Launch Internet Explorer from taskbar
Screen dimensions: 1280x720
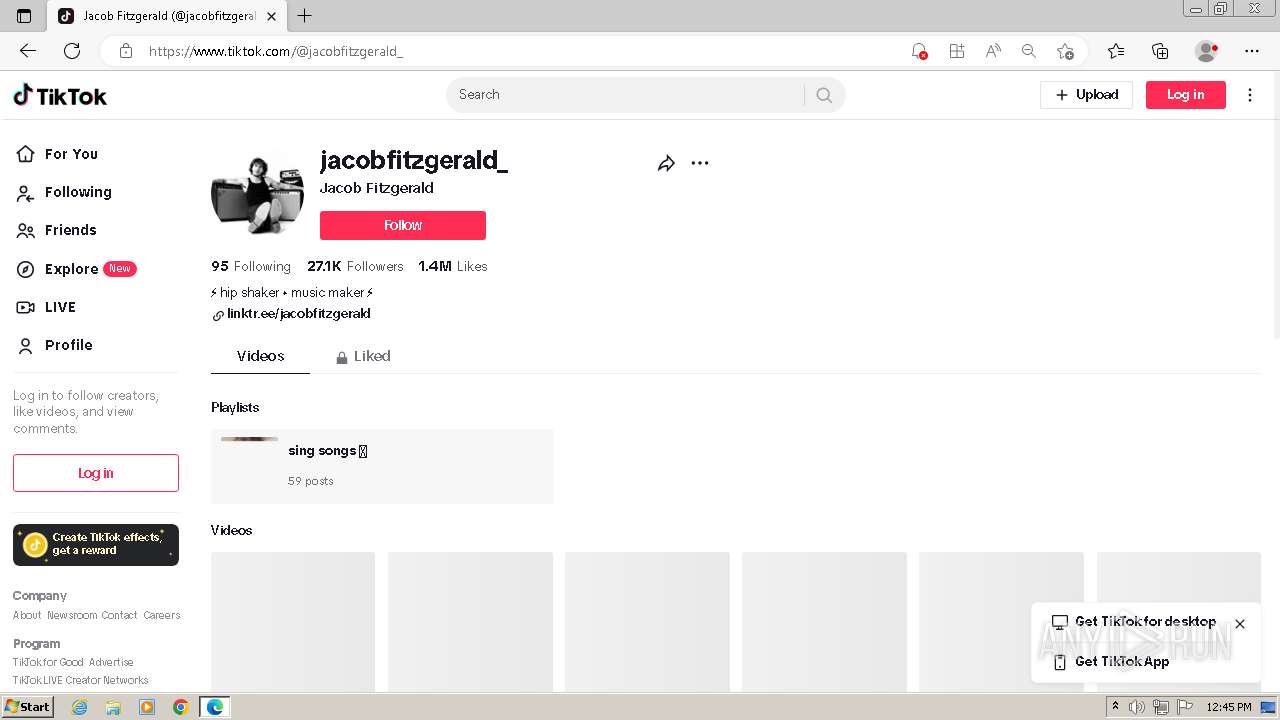(79, 707)
